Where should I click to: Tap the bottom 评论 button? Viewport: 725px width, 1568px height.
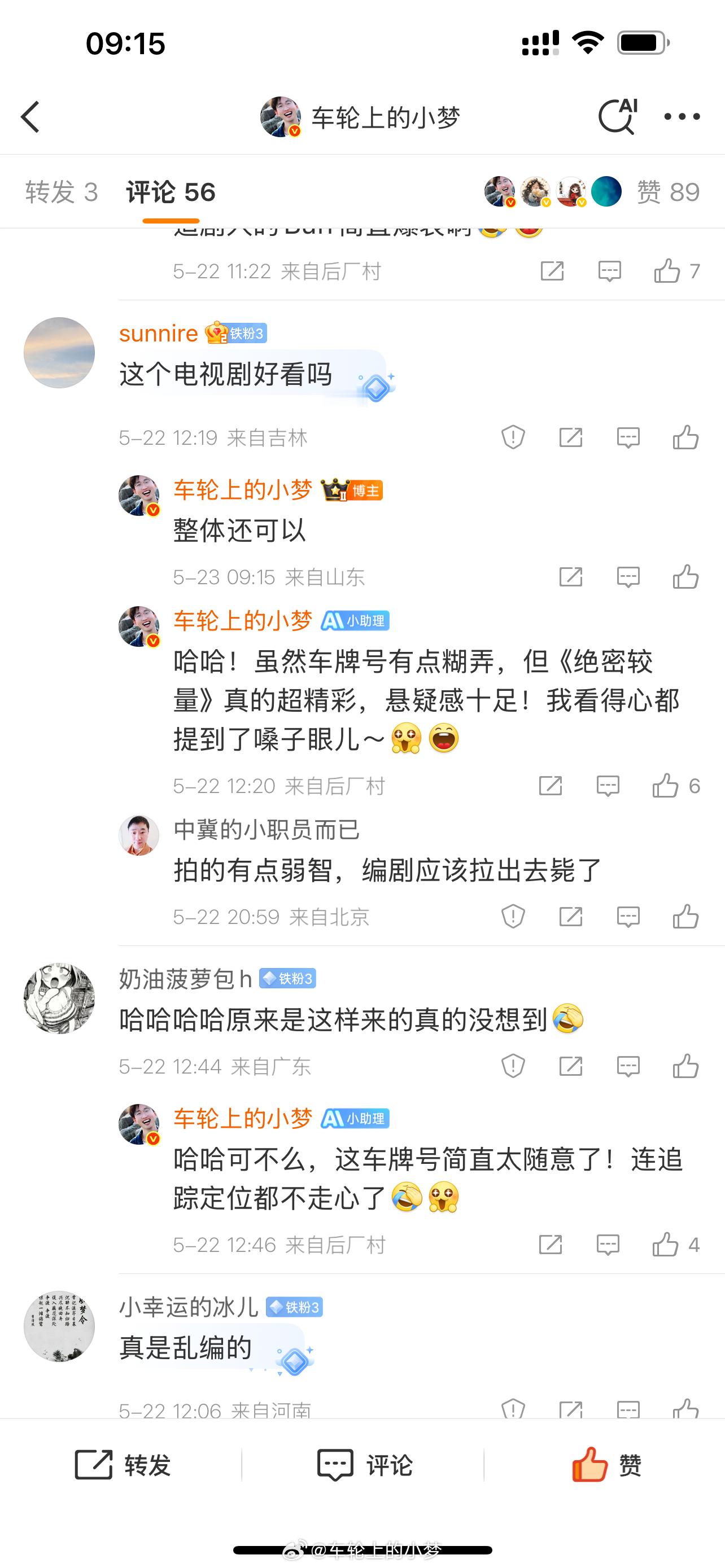point(365,1465)
